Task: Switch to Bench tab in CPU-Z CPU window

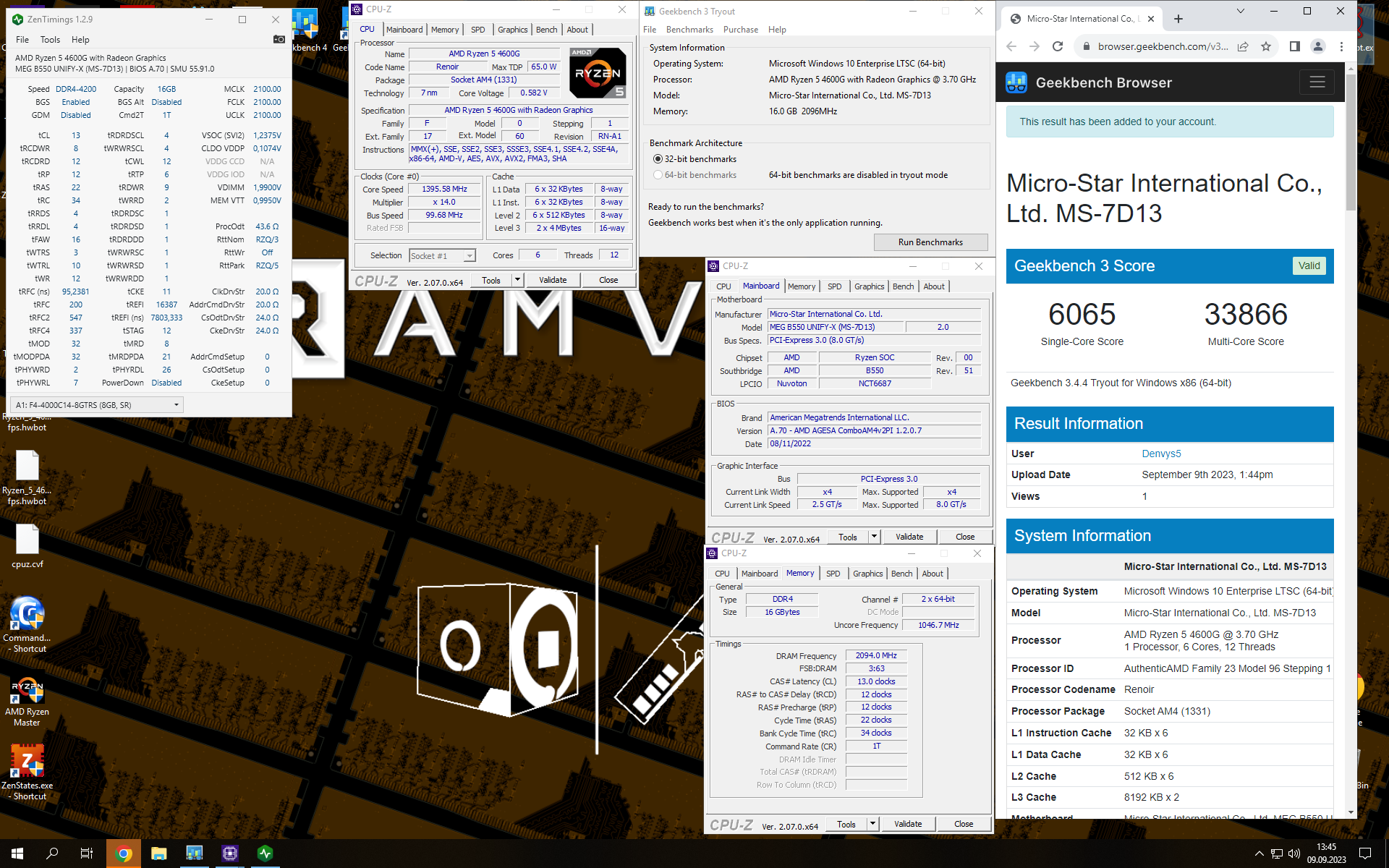Action: [547, 30]
